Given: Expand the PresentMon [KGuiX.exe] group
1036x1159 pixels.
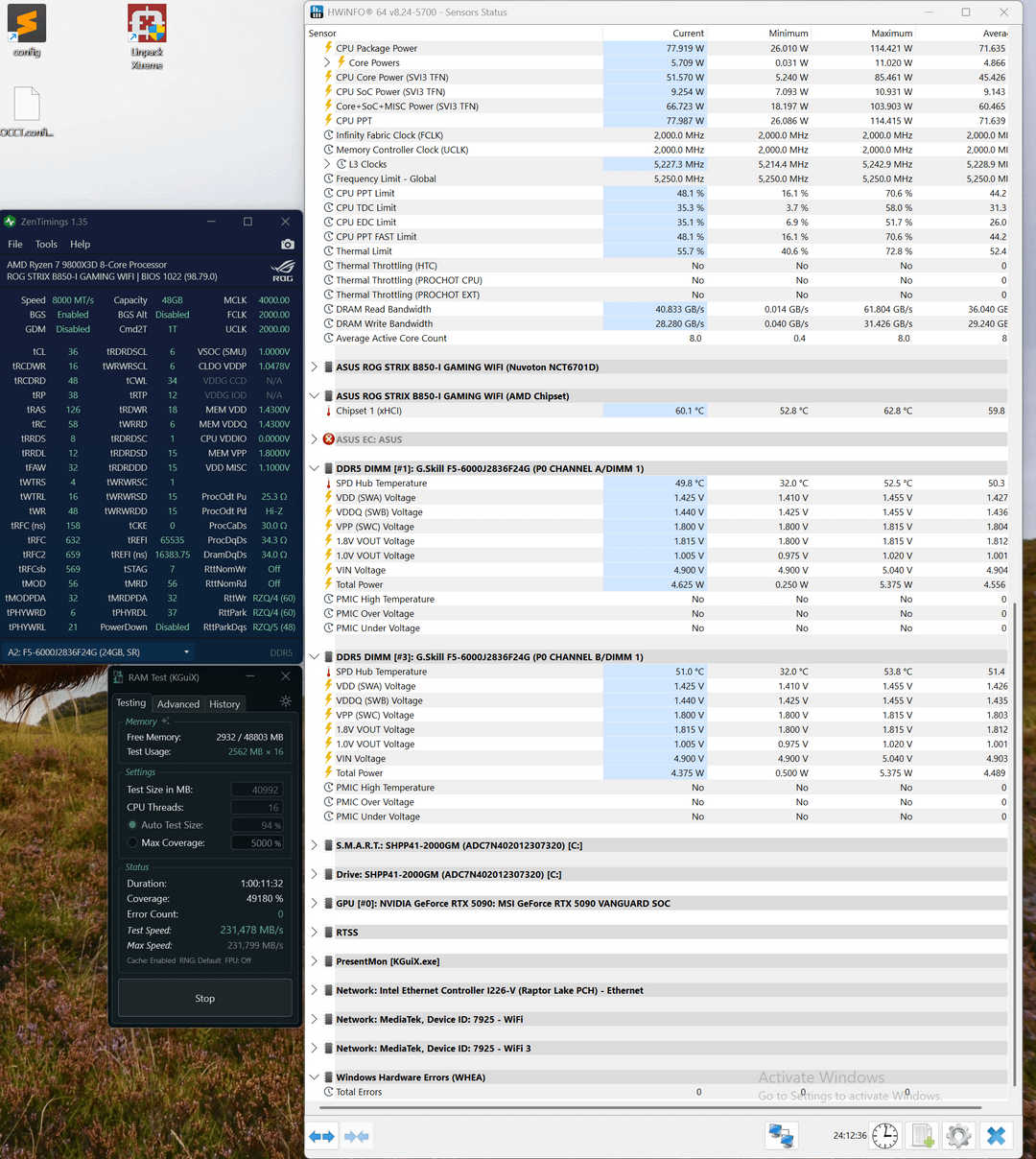Looking at the screenshot, I should point(315,961).
